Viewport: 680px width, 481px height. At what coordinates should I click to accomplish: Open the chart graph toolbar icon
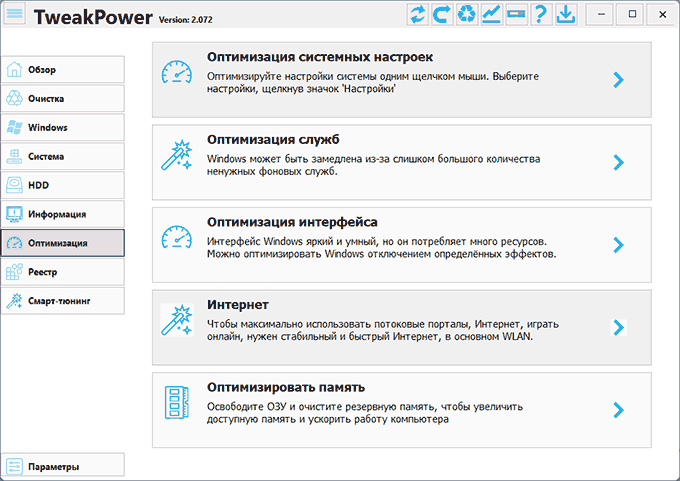click(491, 14)
